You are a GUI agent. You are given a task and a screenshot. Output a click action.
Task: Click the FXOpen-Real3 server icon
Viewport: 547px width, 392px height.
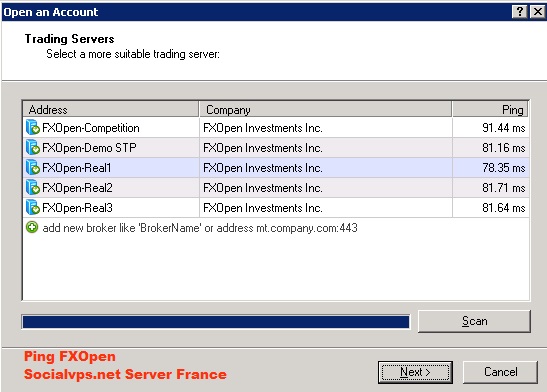(33, 207)
